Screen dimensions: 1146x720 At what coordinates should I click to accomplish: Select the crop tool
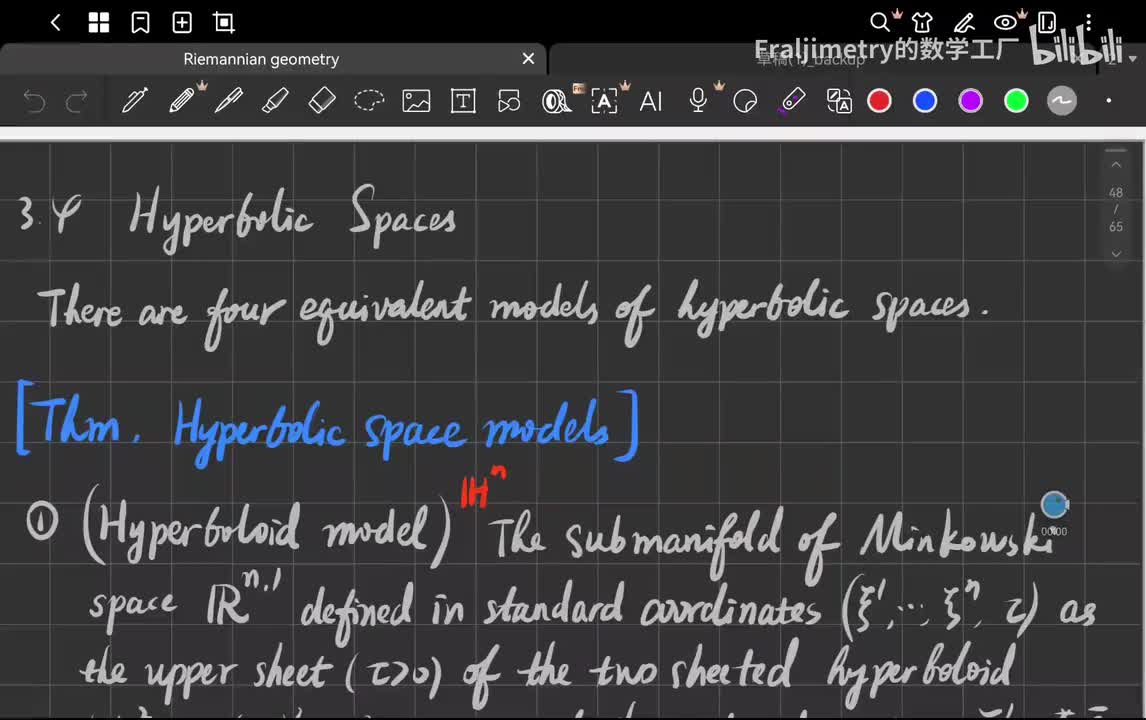(x=224, y=23)
